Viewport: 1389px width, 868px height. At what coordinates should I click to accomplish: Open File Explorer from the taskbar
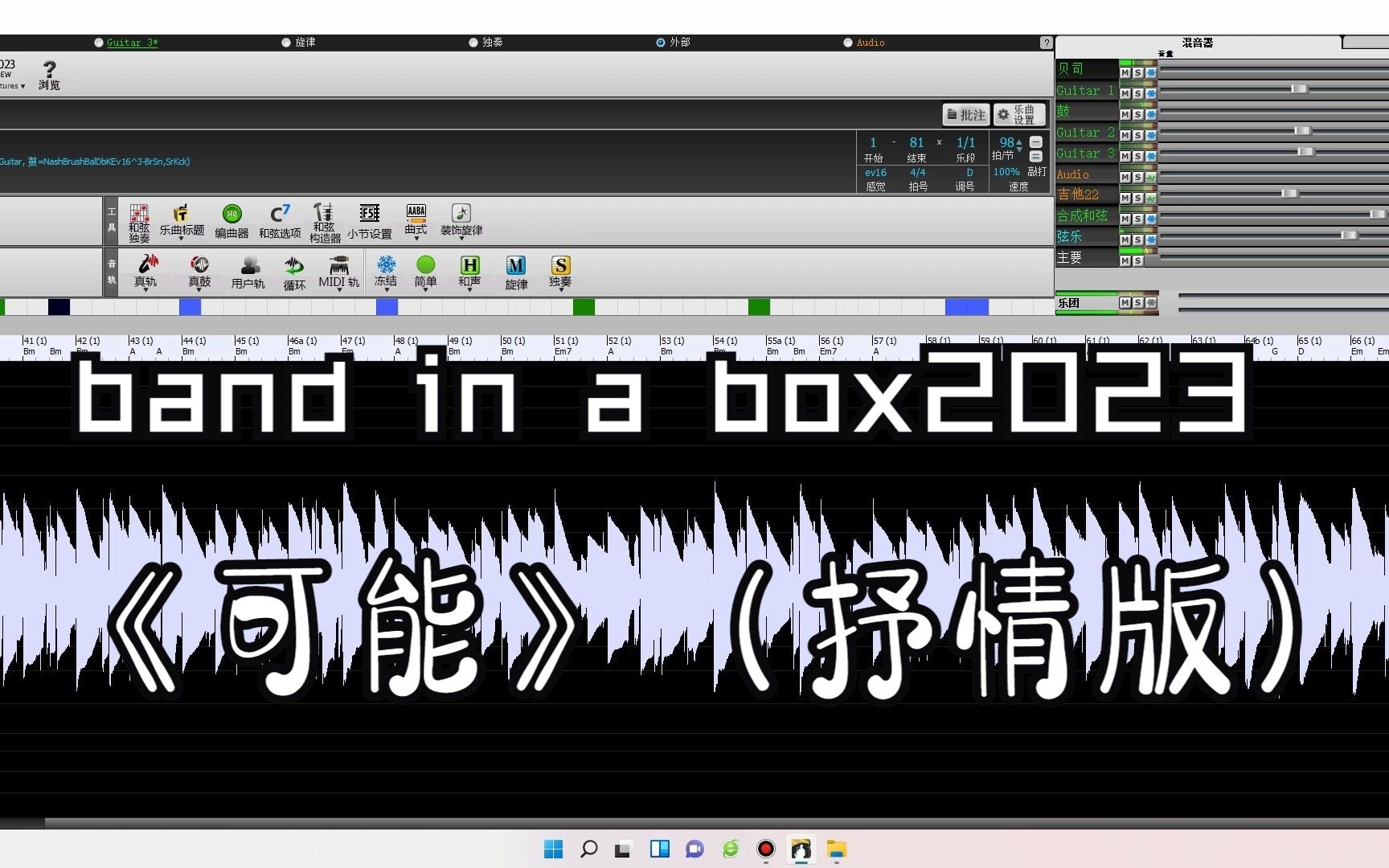[x=837, y=850]
